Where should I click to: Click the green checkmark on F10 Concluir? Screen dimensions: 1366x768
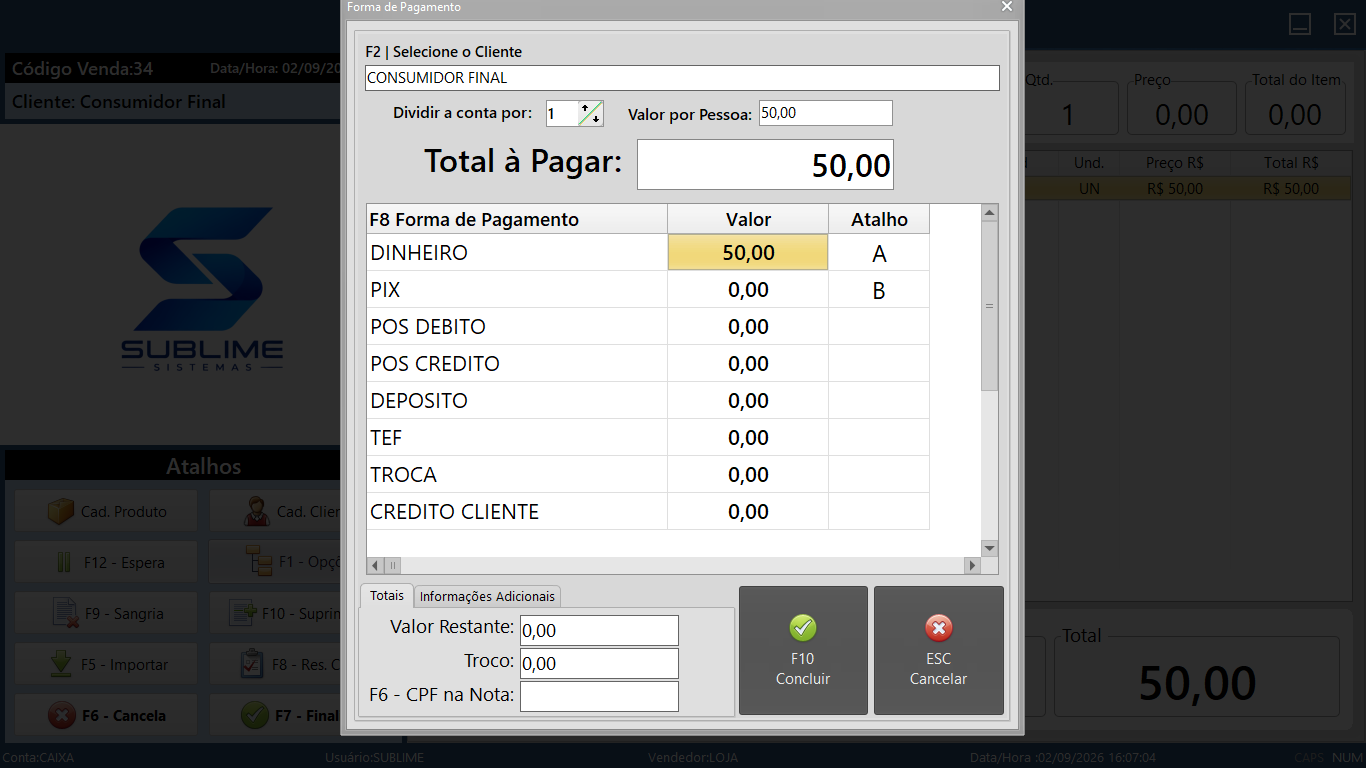pos(803,628)
